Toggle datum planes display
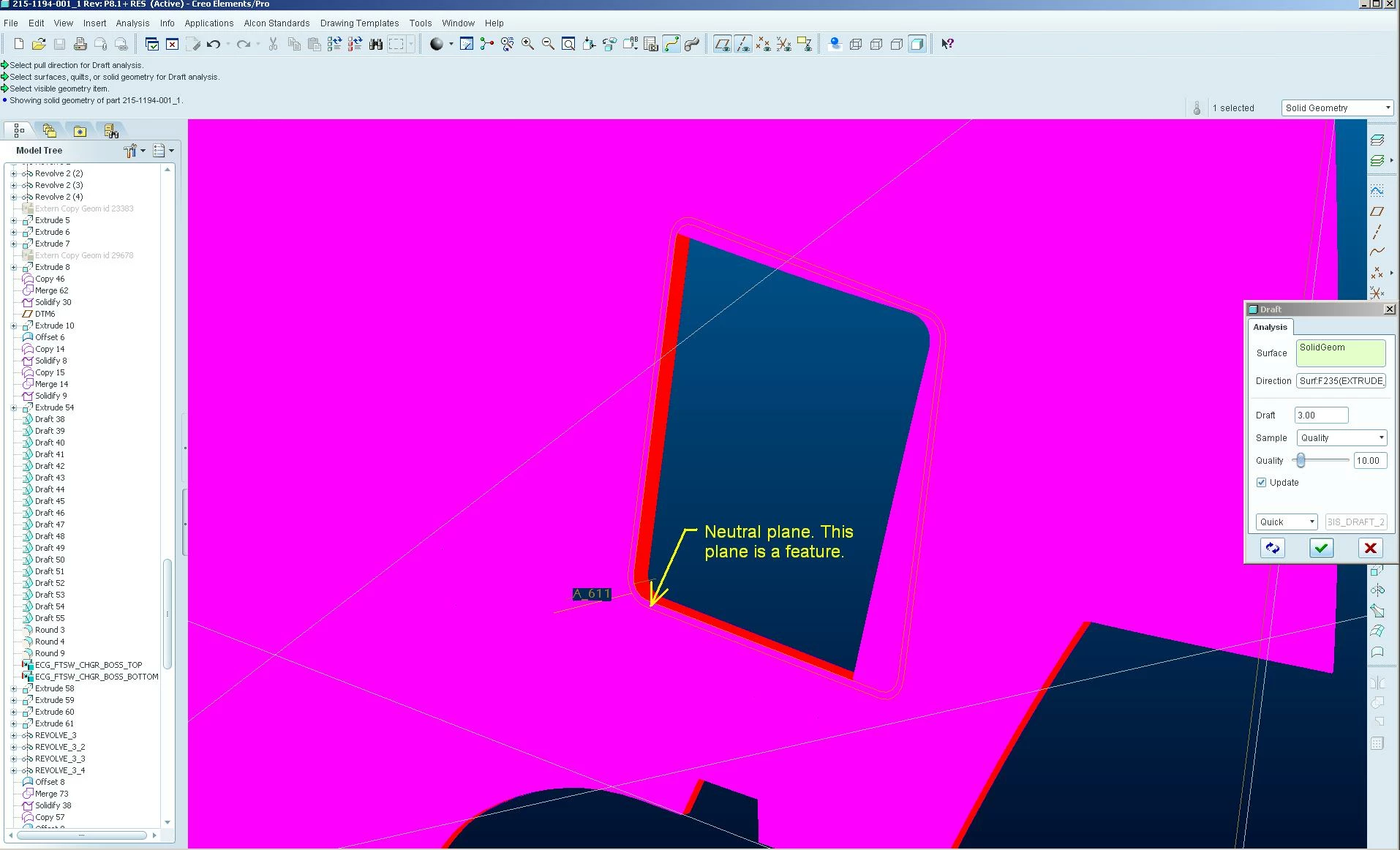Viewport: 1400px width, 850px height. pyautogui.click(x=722, y=44)
